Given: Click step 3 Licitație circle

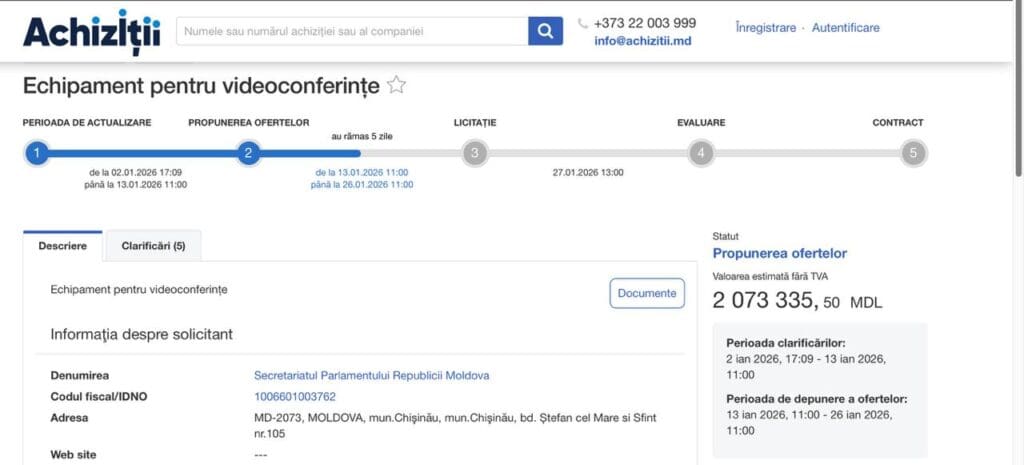Looking at the screenshot, I should point(474,153).
